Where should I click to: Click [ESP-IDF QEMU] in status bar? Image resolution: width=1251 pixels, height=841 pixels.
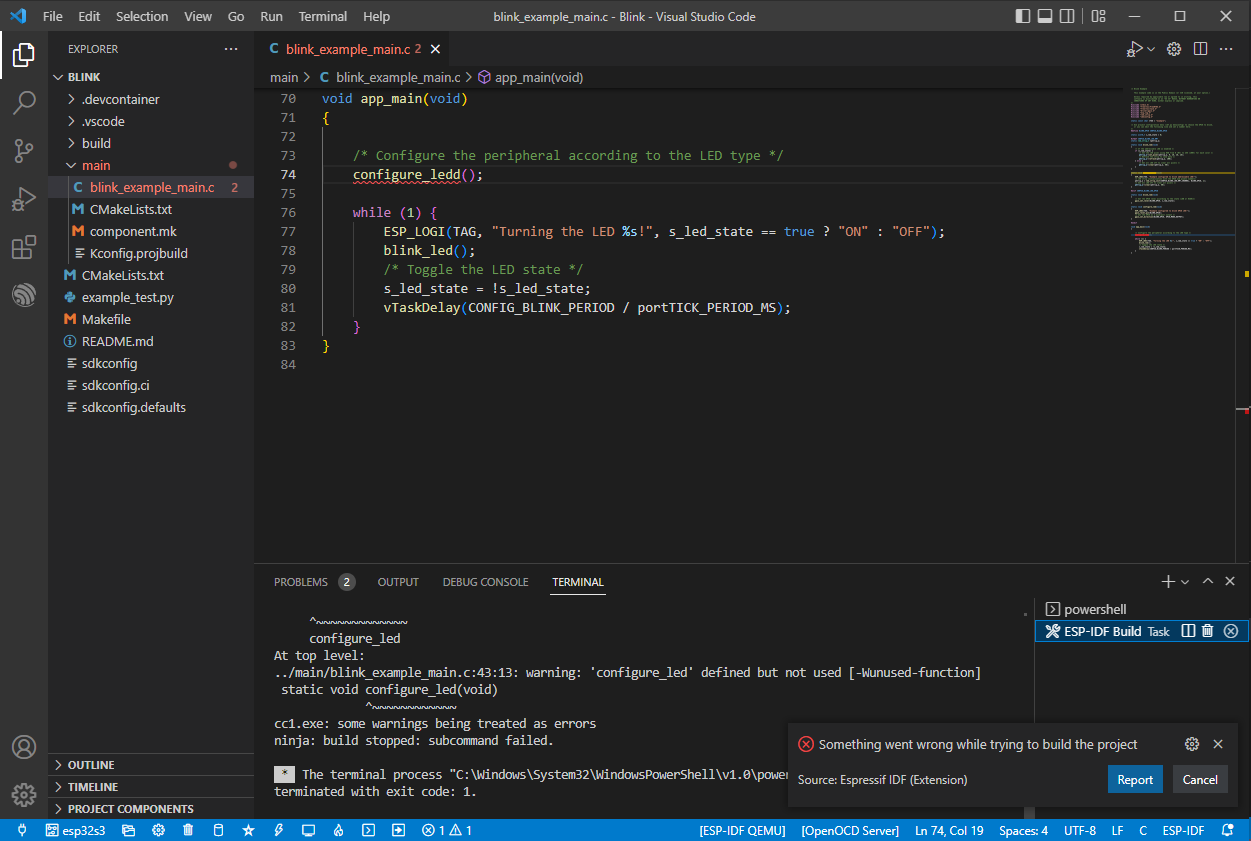[x=743, y=830]
